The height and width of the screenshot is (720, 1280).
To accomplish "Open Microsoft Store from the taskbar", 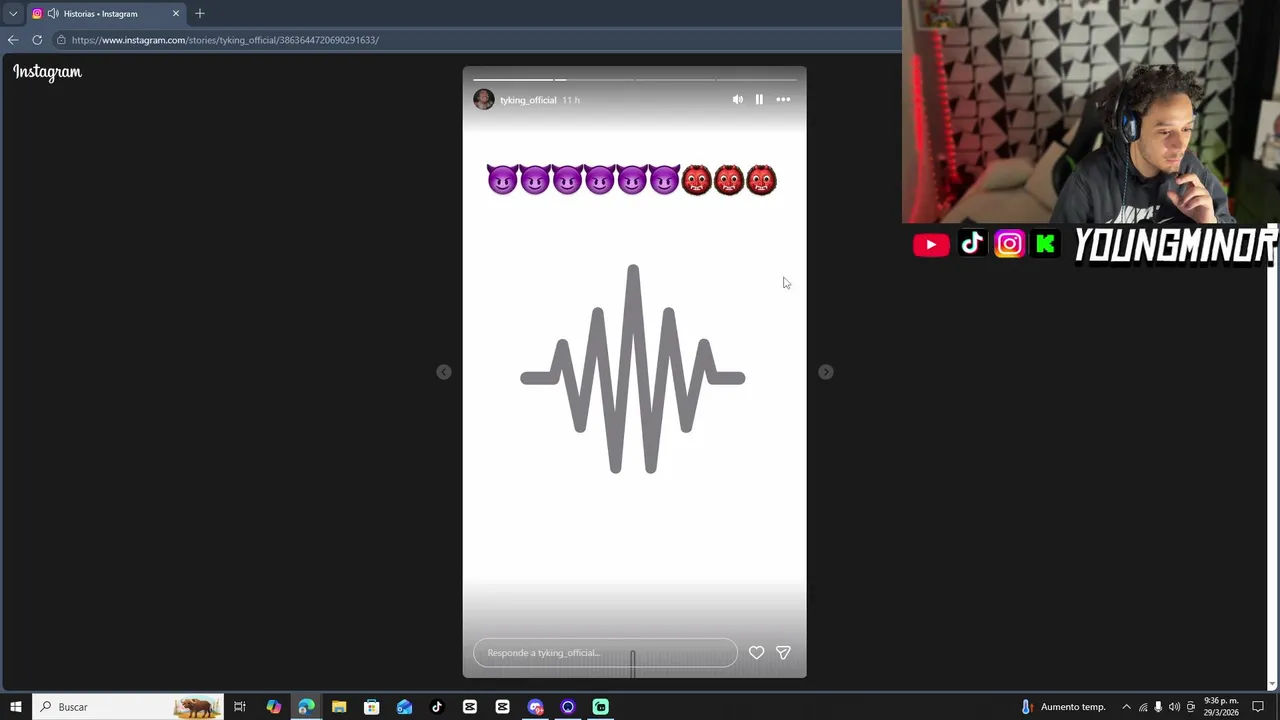I will 371,707.
